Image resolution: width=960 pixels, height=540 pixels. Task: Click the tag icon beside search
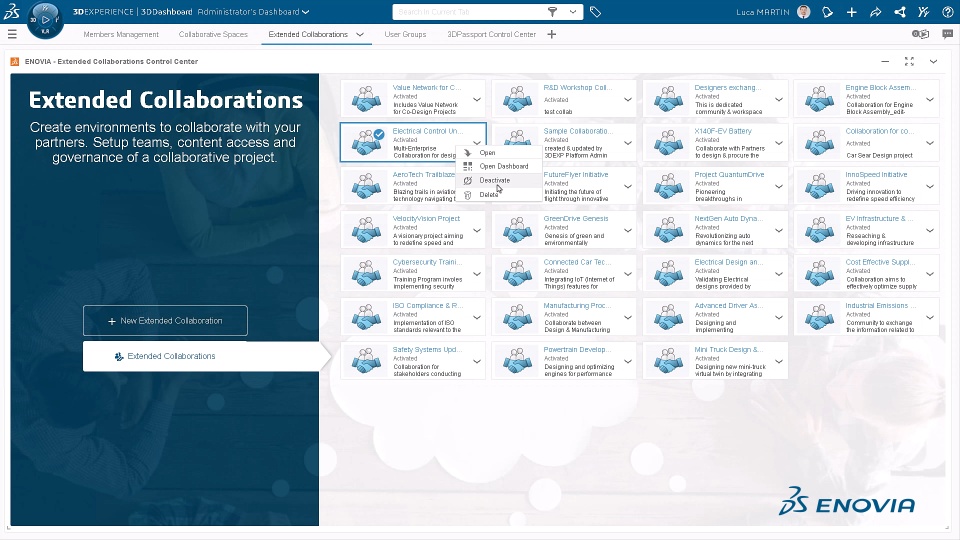[x=595, y=12]
